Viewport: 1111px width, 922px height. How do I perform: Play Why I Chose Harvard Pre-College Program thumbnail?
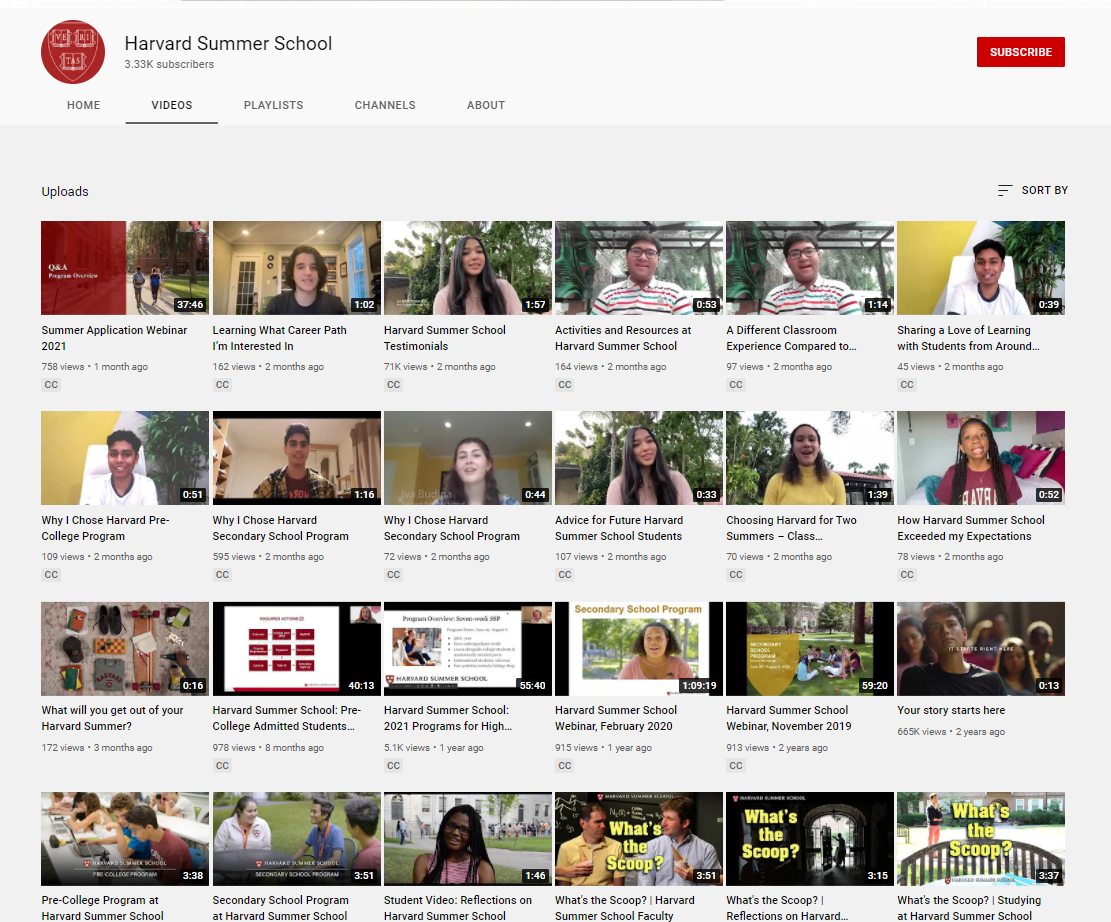125,458
